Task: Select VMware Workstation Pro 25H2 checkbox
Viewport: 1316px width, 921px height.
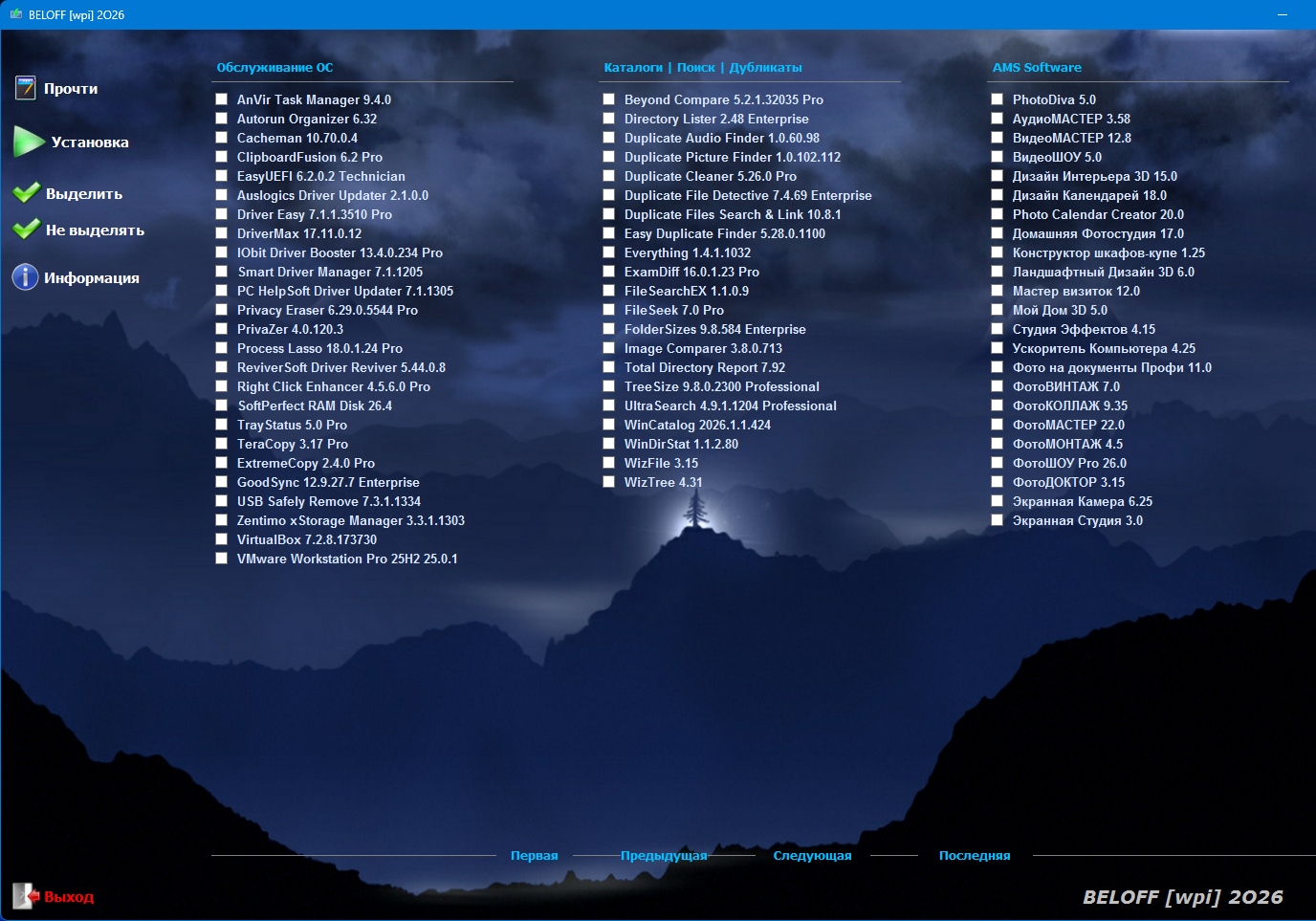Action: (222, 559)
